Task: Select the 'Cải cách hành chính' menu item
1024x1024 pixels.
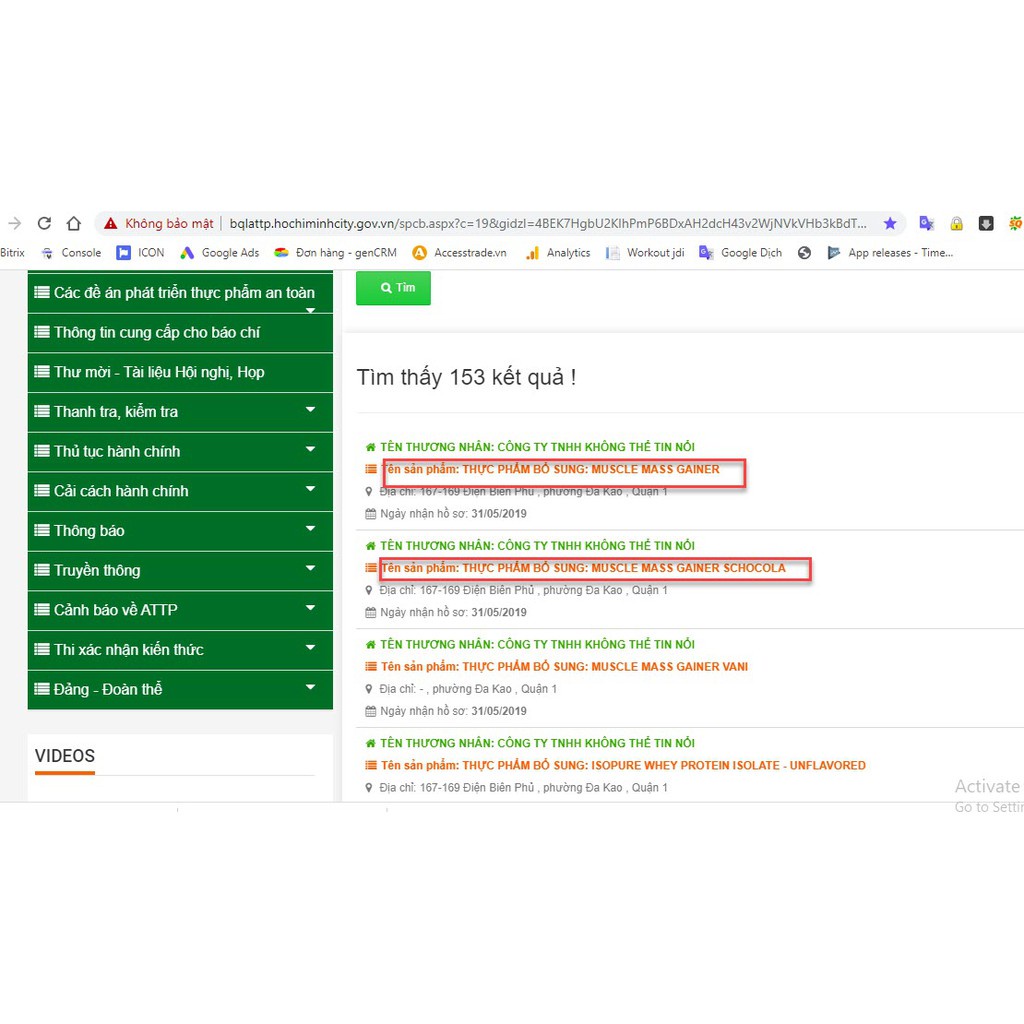Action: click(180, 491)
